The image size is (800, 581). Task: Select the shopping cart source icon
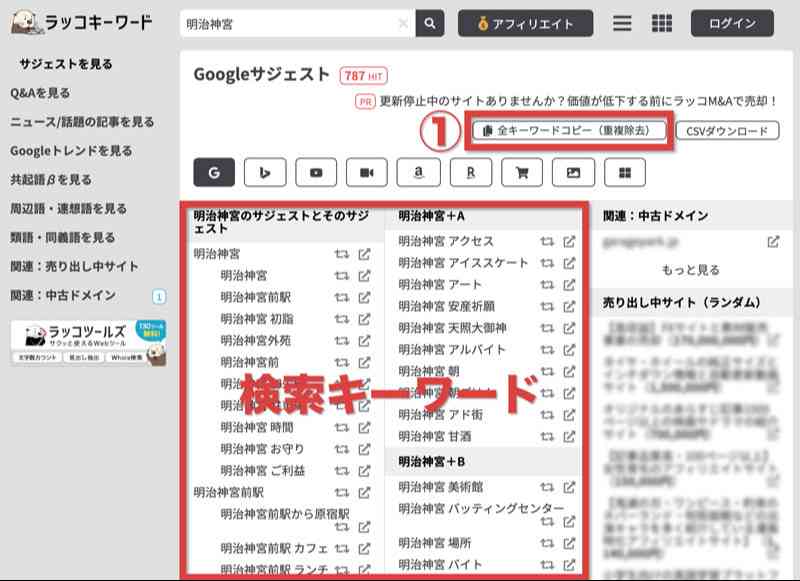522,172
